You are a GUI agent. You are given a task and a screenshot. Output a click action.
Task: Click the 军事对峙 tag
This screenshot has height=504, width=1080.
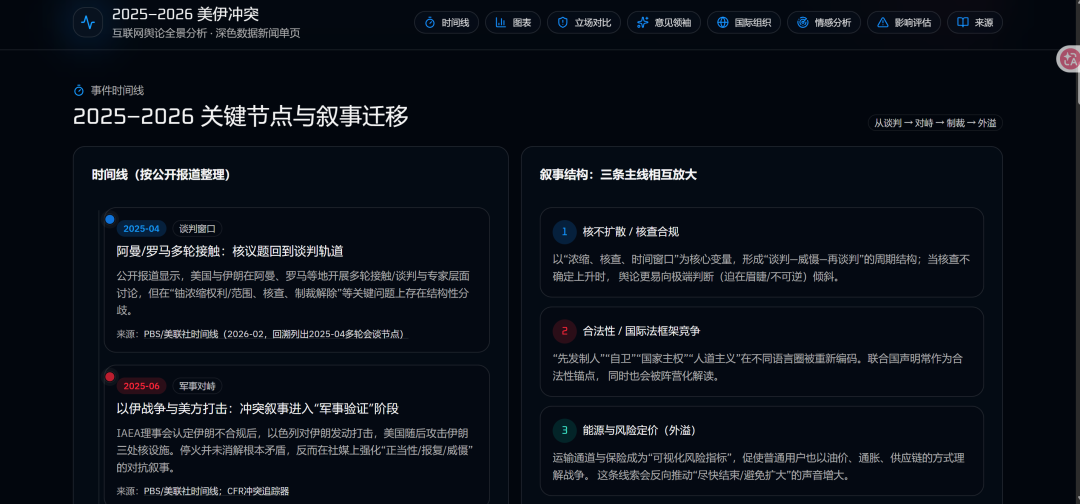tap(197, 386)
